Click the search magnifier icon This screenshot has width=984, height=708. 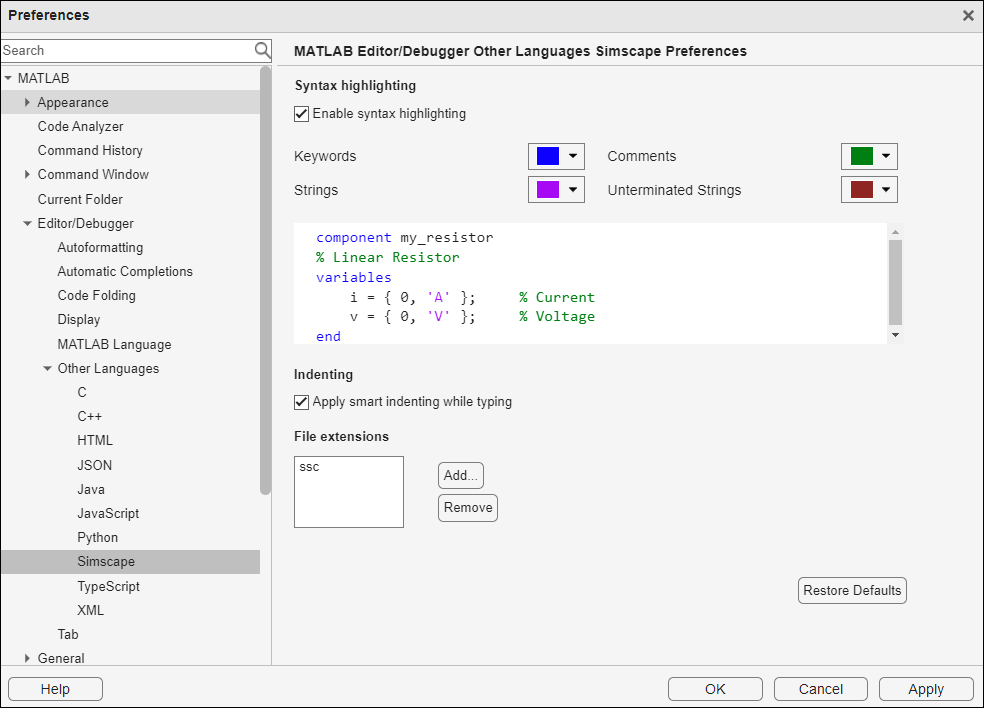(x=262, y=50)
